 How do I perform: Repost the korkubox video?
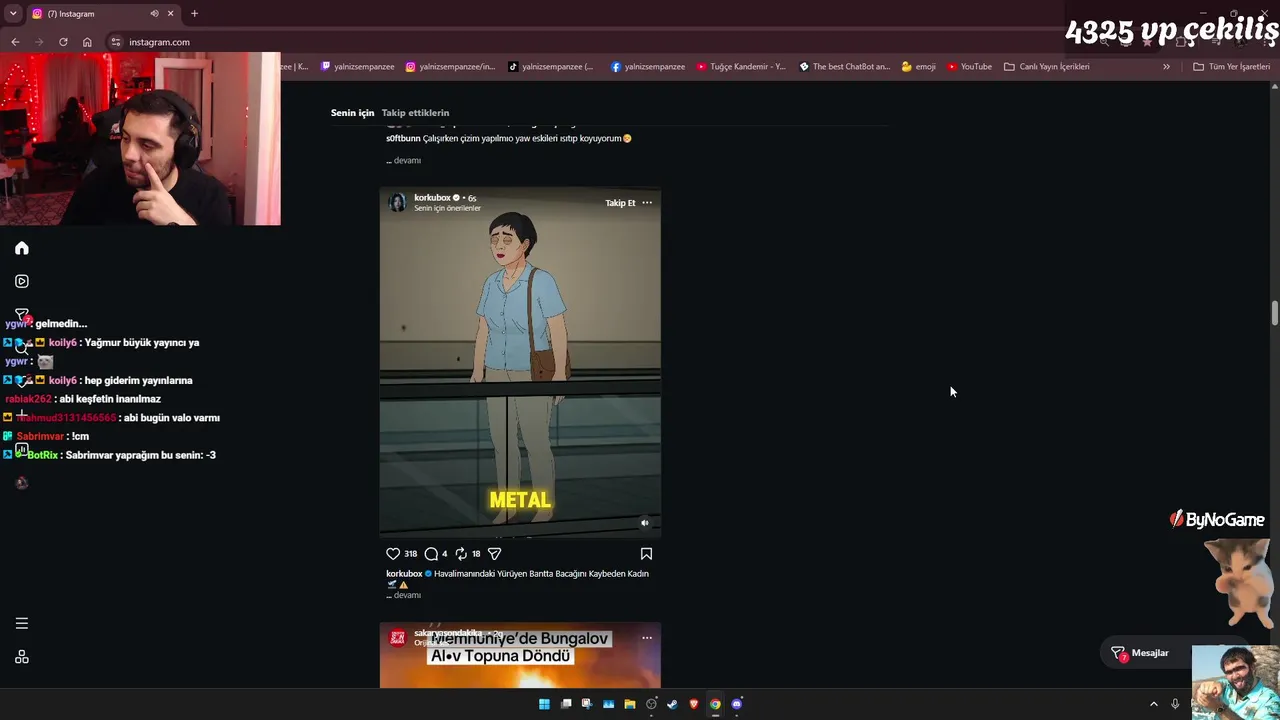(x=461, y=553)
